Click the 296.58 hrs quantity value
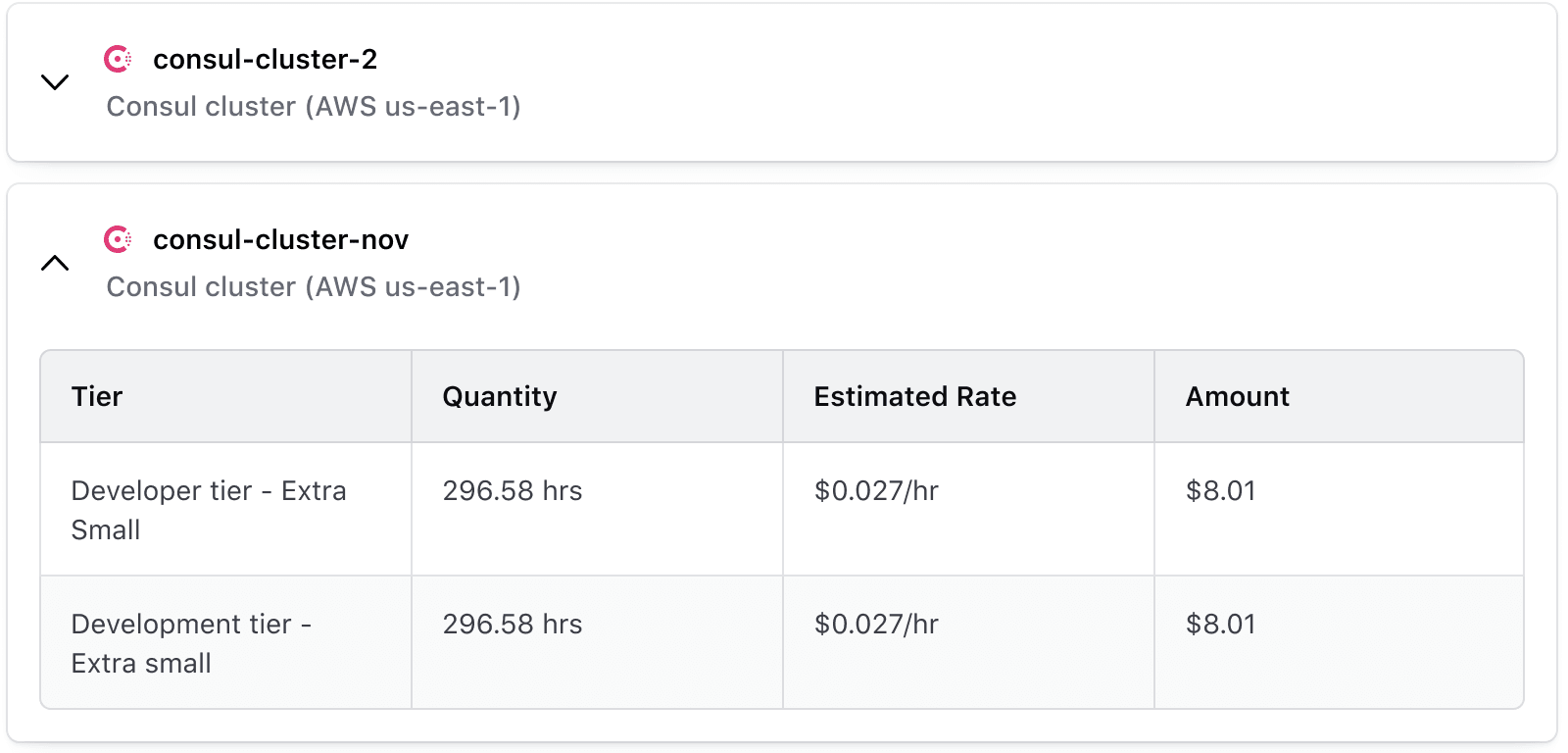The height and width of the screenshot is (753, 1568). 513,491
